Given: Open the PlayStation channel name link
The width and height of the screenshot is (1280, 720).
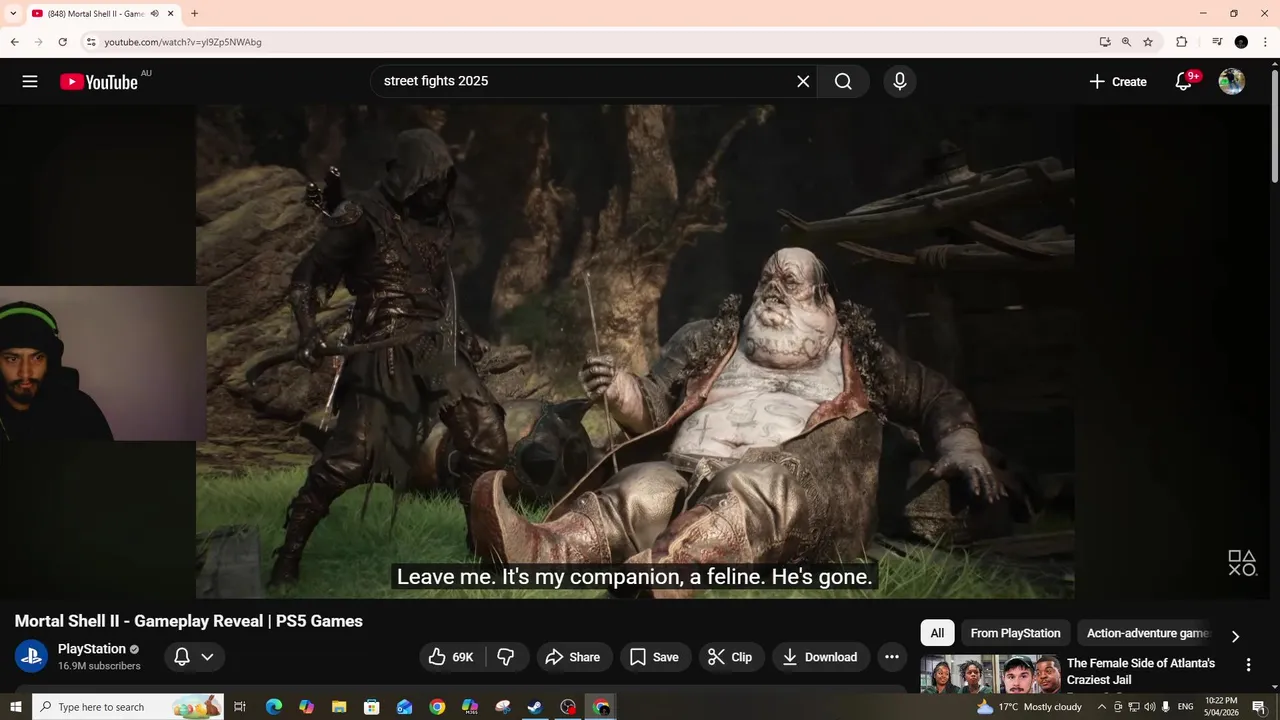Looking at the screenshot, I should [x=92, y=649].
